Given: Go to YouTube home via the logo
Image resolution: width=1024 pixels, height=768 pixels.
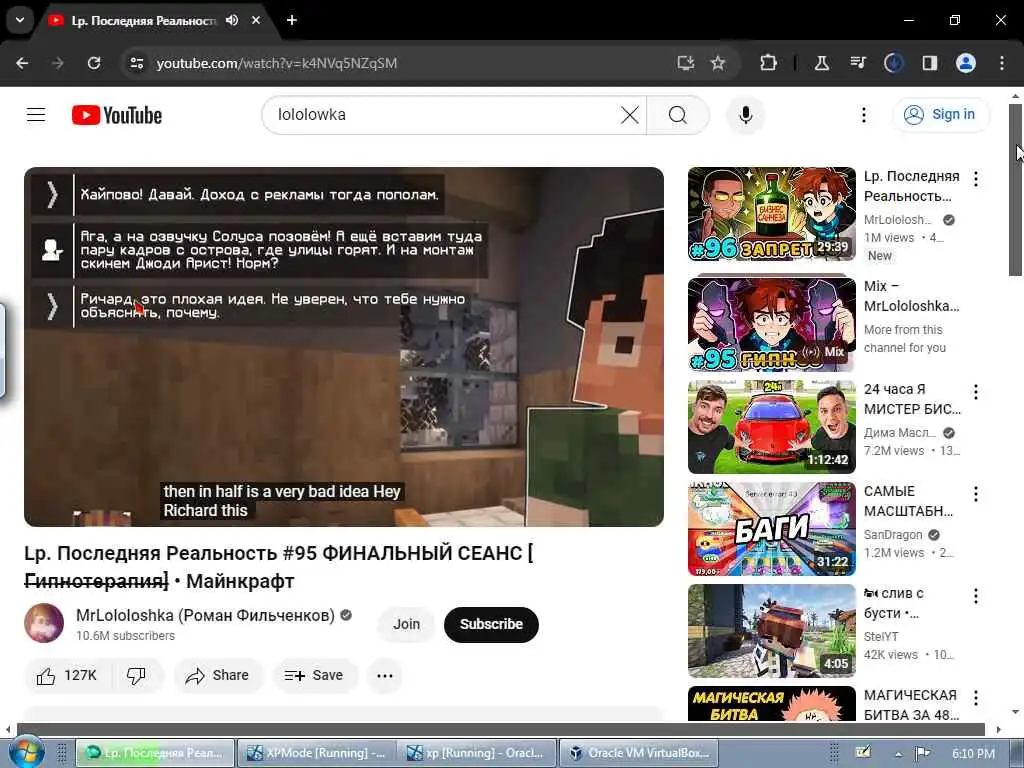Looking at the screenshot, I should [x=117, y=115].
